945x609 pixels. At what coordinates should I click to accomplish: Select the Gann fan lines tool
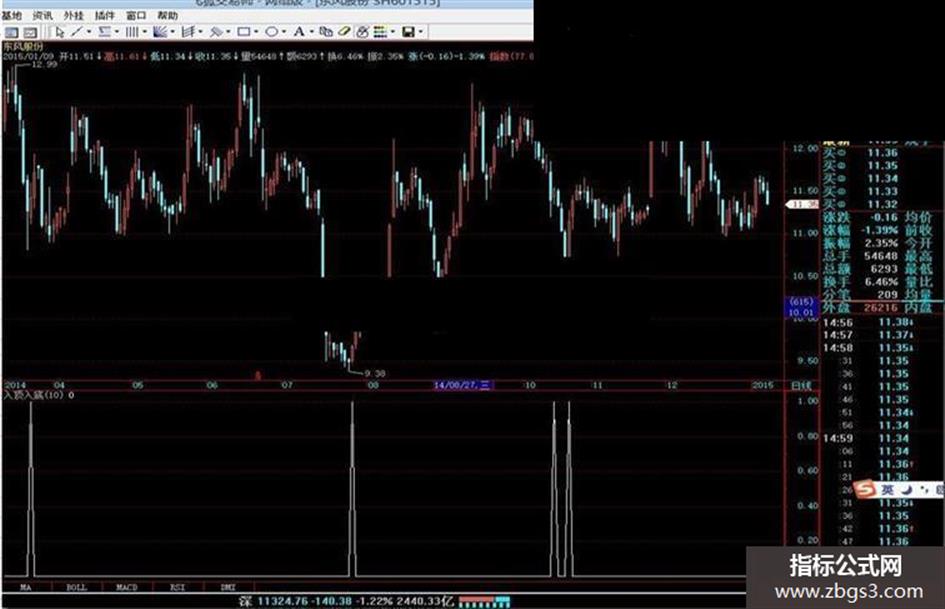pyautogui.click(x=160, y=32)
